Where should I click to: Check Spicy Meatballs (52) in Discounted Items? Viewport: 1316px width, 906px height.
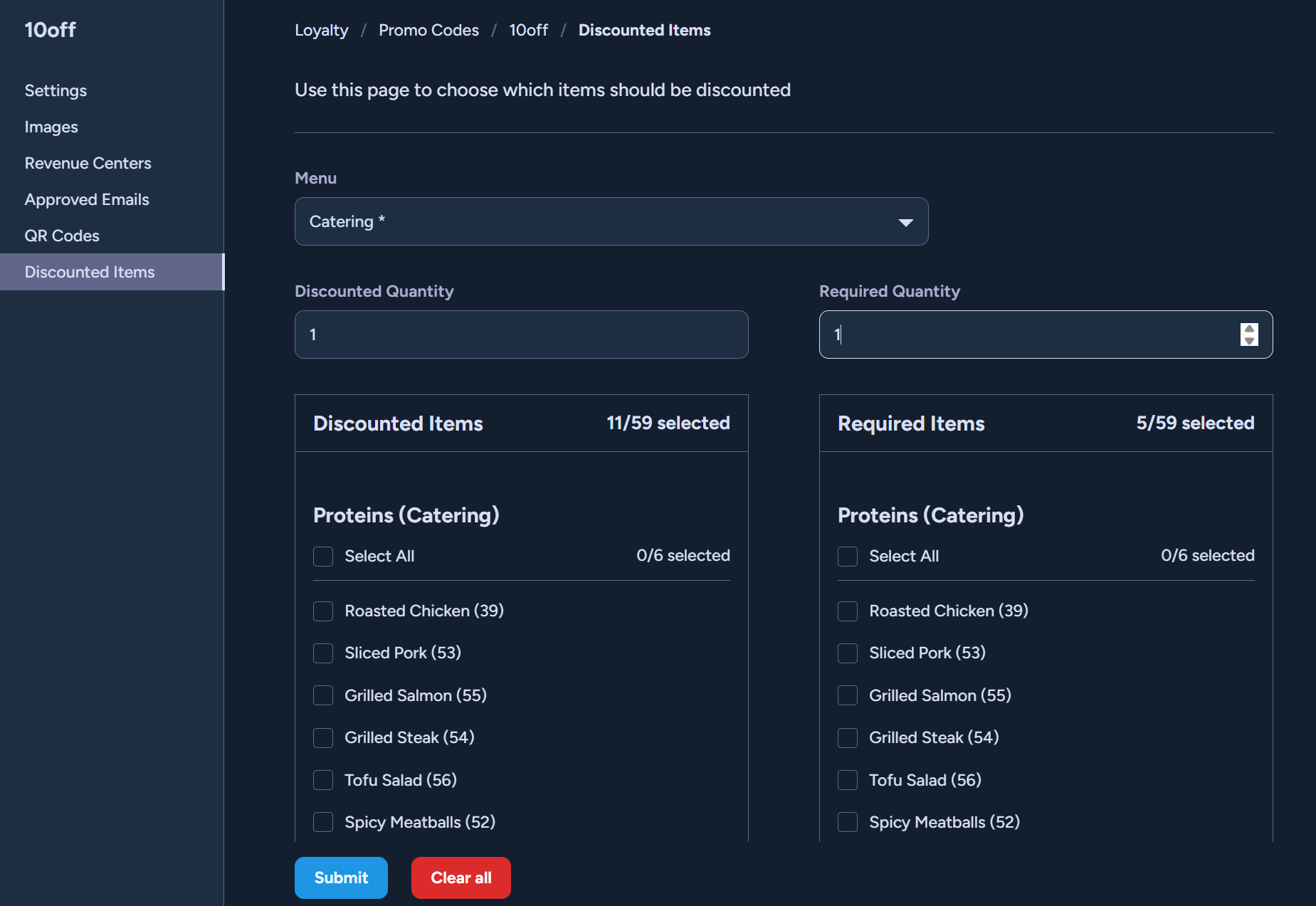pos(323,822)
